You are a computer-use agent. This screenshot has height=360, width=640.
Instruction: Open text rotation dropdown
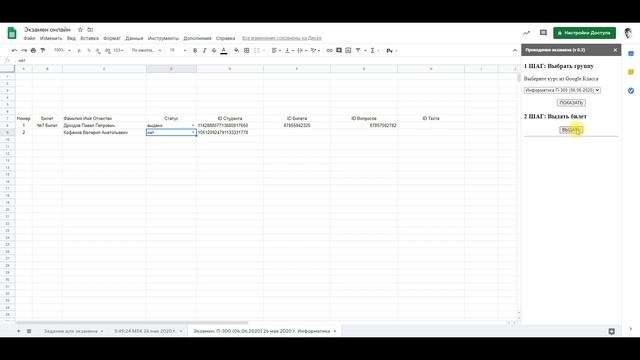click(x=315, y=50)
